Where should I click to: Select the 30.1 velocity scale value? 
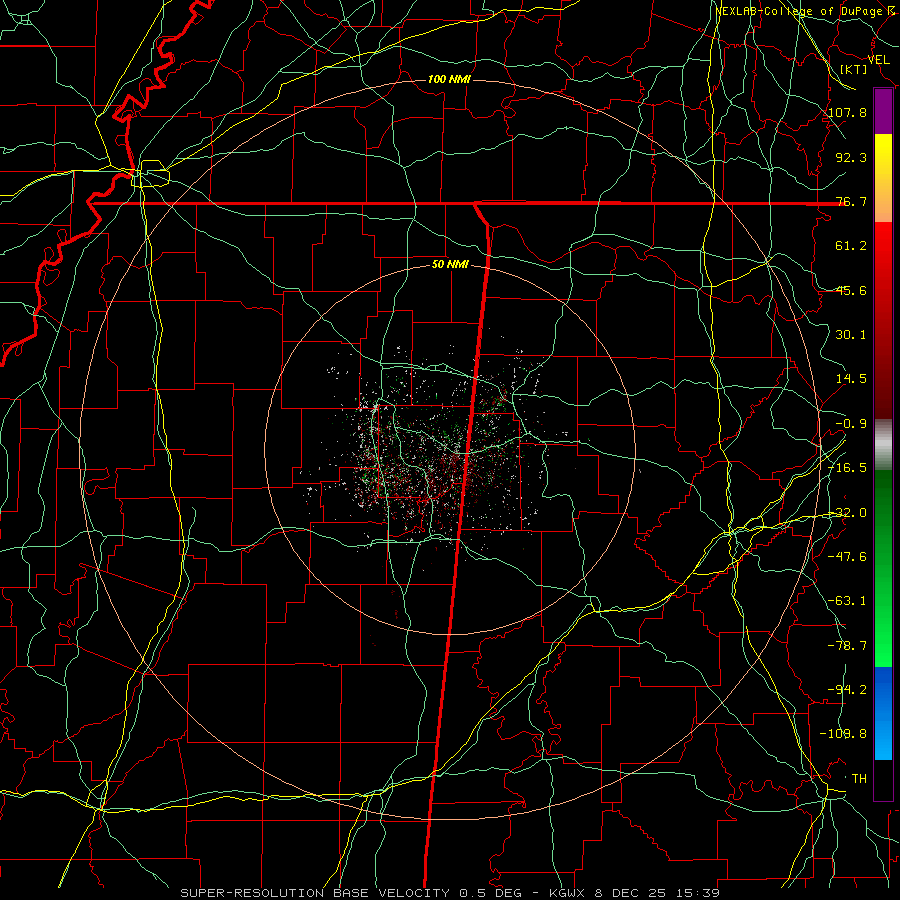coord(851,335)
